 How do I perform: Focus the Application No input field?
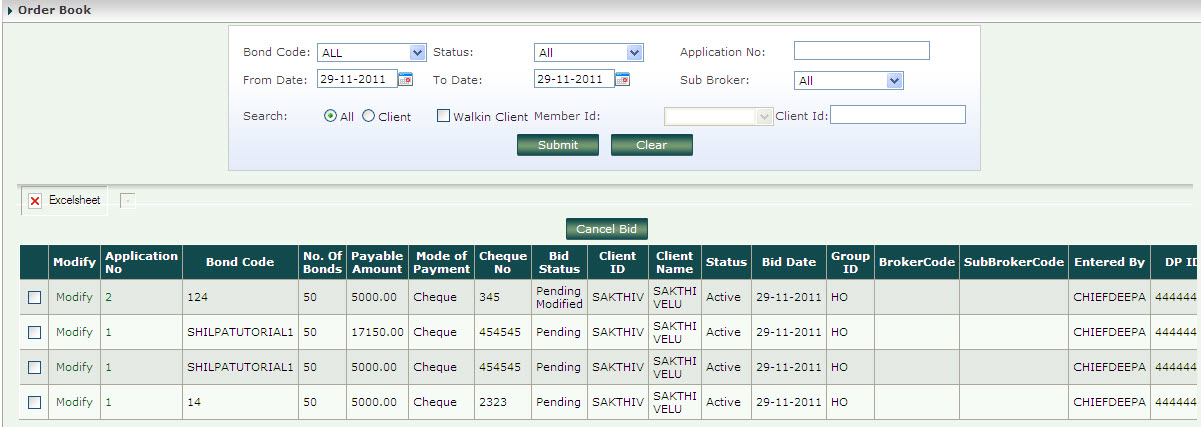(861, 51)
